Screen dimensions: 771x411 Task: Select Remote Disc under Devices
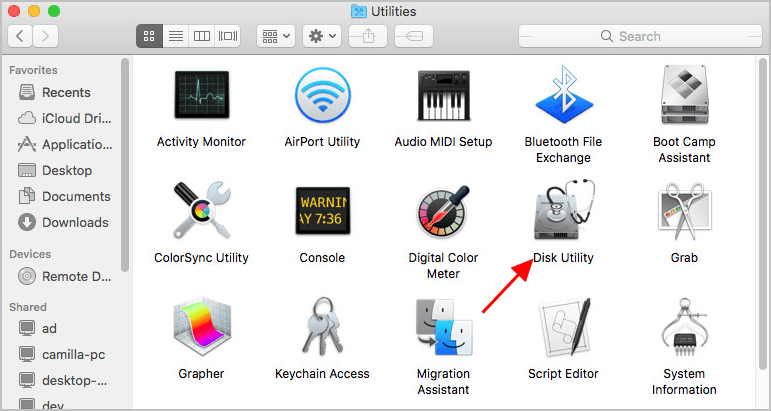63,276
